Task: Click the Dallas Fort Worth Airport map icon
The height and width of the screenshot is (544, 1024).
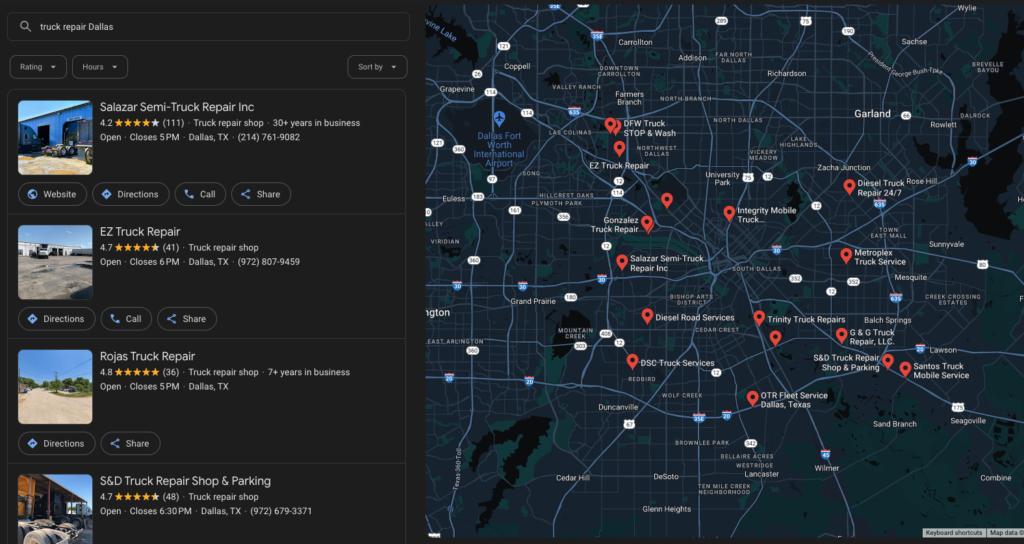Action: (x=499, y=119)
